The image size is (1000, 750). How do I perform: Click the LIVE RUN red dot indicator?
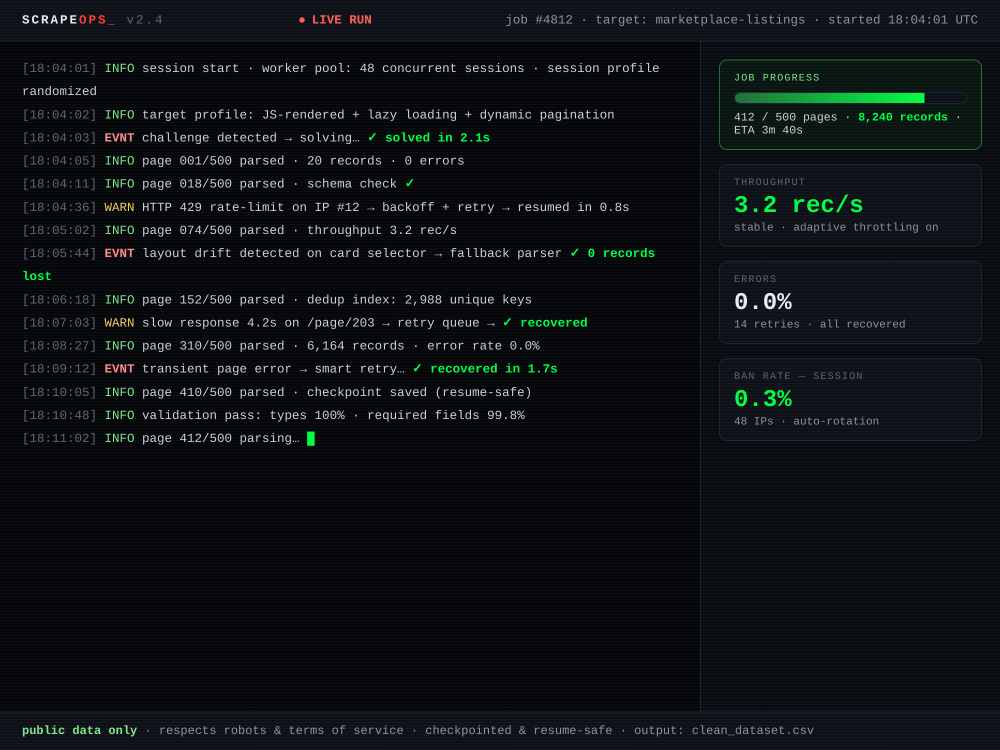point(302,20)
